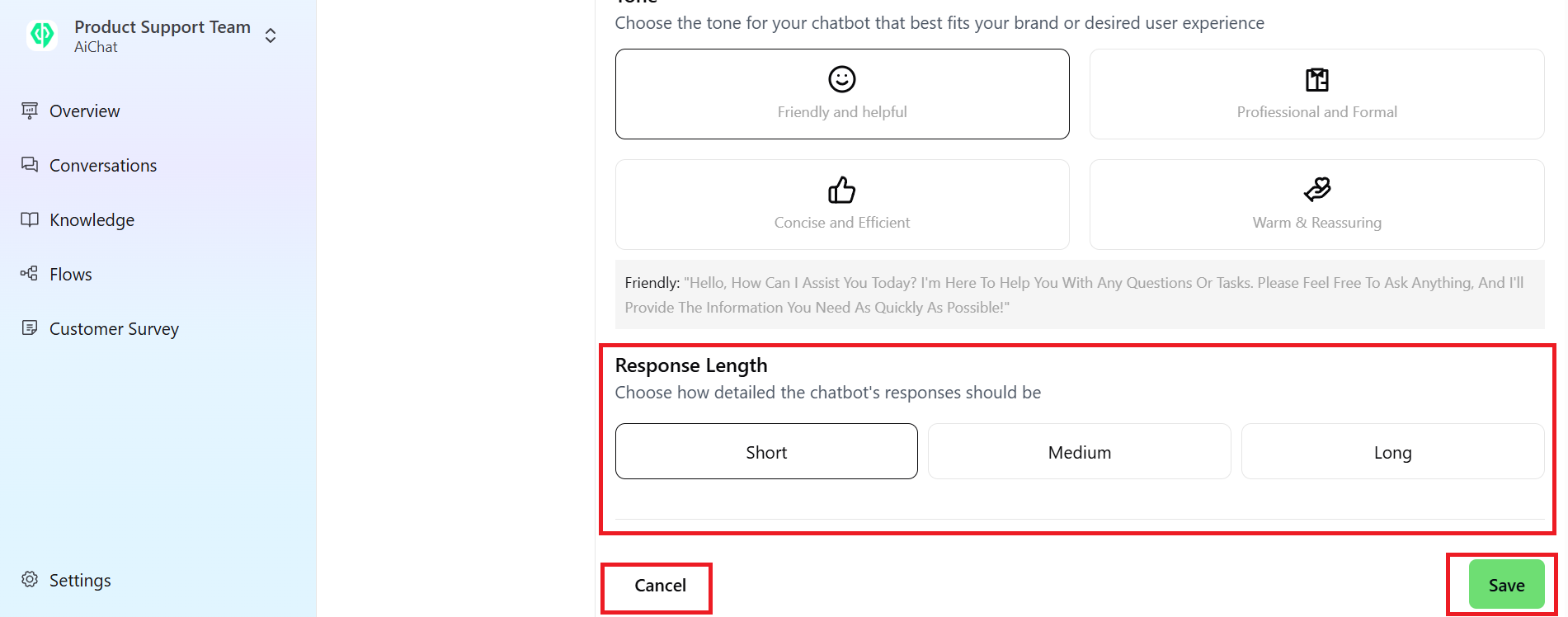Go to the Knowledge section
This screenshot has height=617, width=1568.
coord(92,220)
